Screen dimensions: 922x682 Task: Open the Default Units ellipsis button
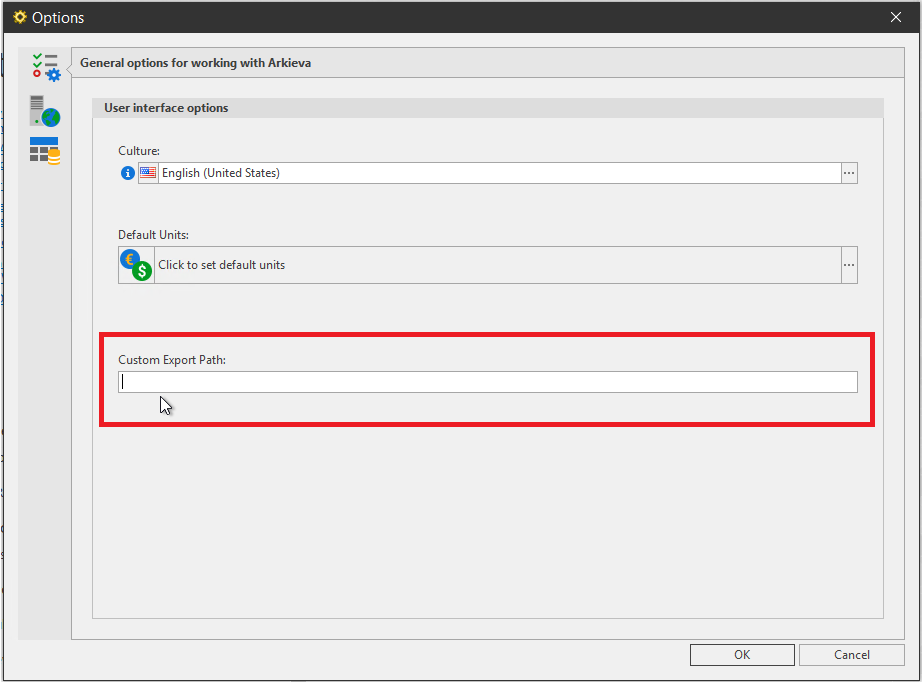pos(849,265)
